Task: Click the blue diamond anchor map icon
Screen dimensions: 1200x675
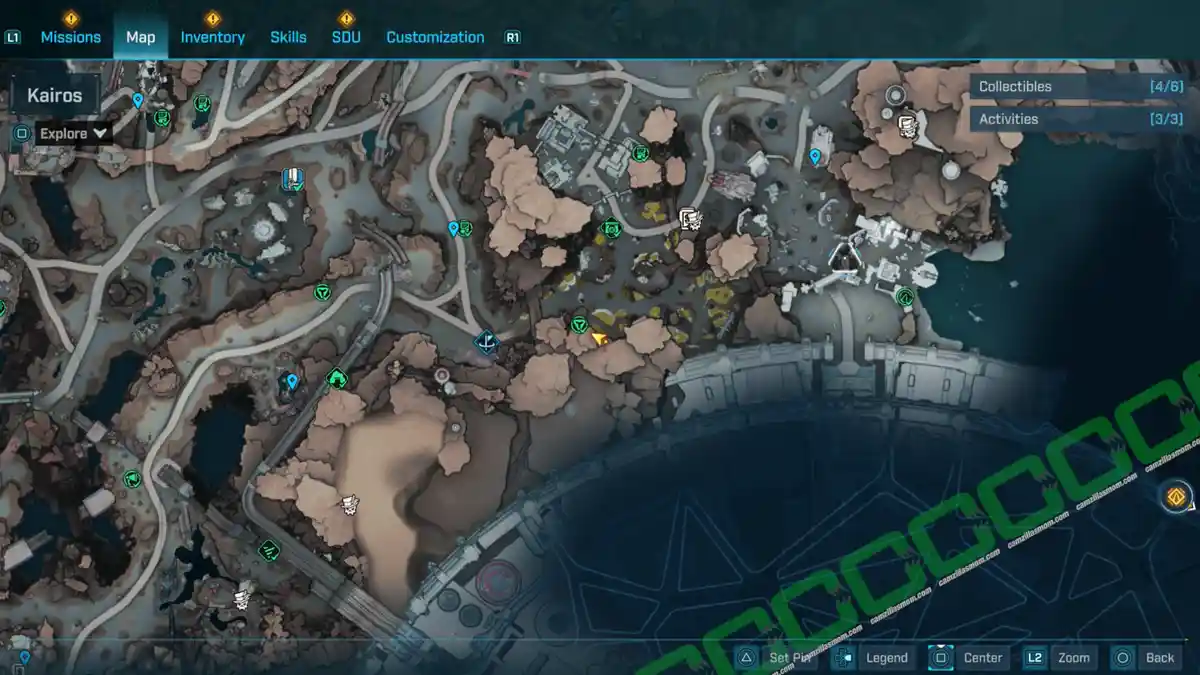Action: (x=487, y=343)
